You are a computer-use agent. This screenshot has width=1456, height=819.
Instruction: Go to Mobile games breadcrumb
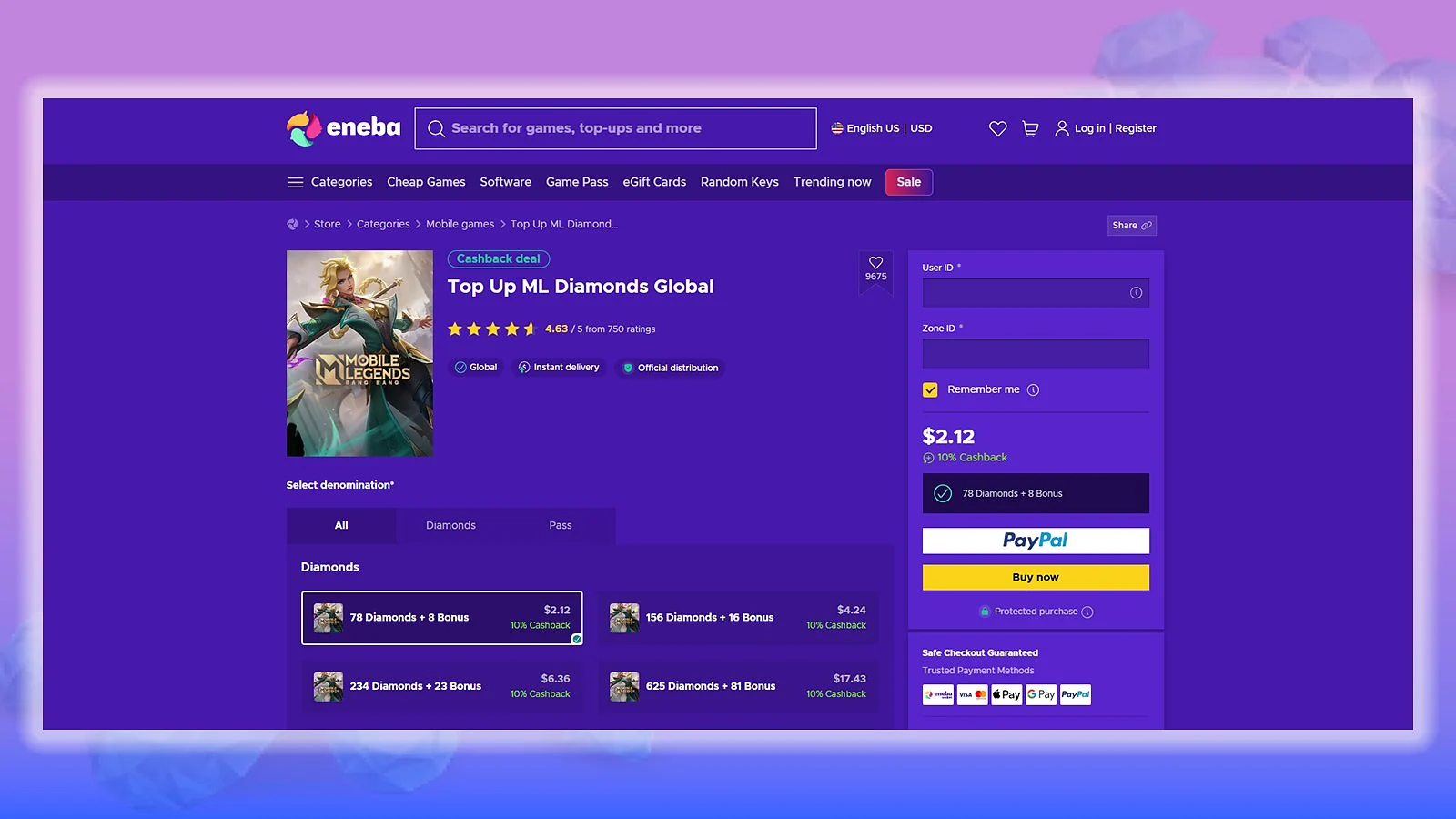tap(460, 224)
